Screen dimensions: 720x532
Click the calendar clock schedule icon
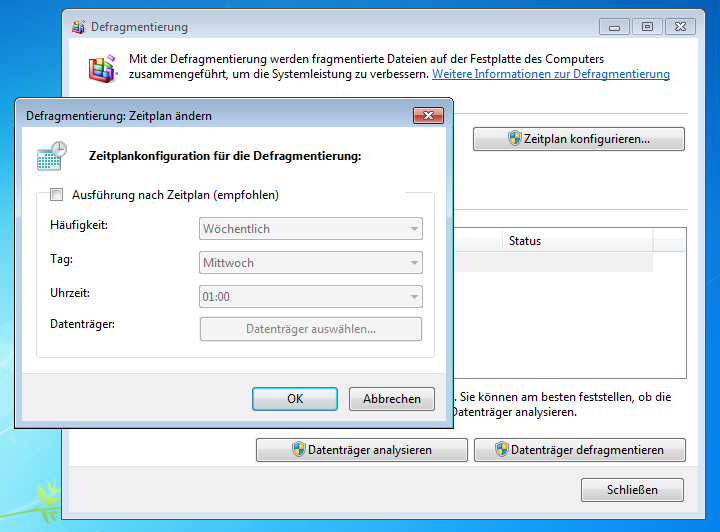click(x=52, y=156)
